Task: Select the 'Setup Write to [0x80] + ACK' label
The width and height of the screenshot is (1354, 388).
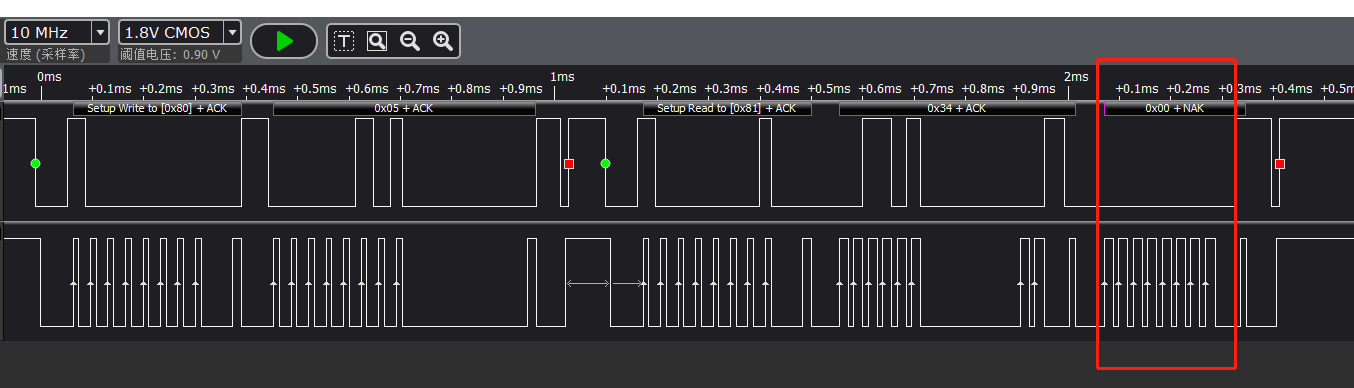Action: pos(157,108)
